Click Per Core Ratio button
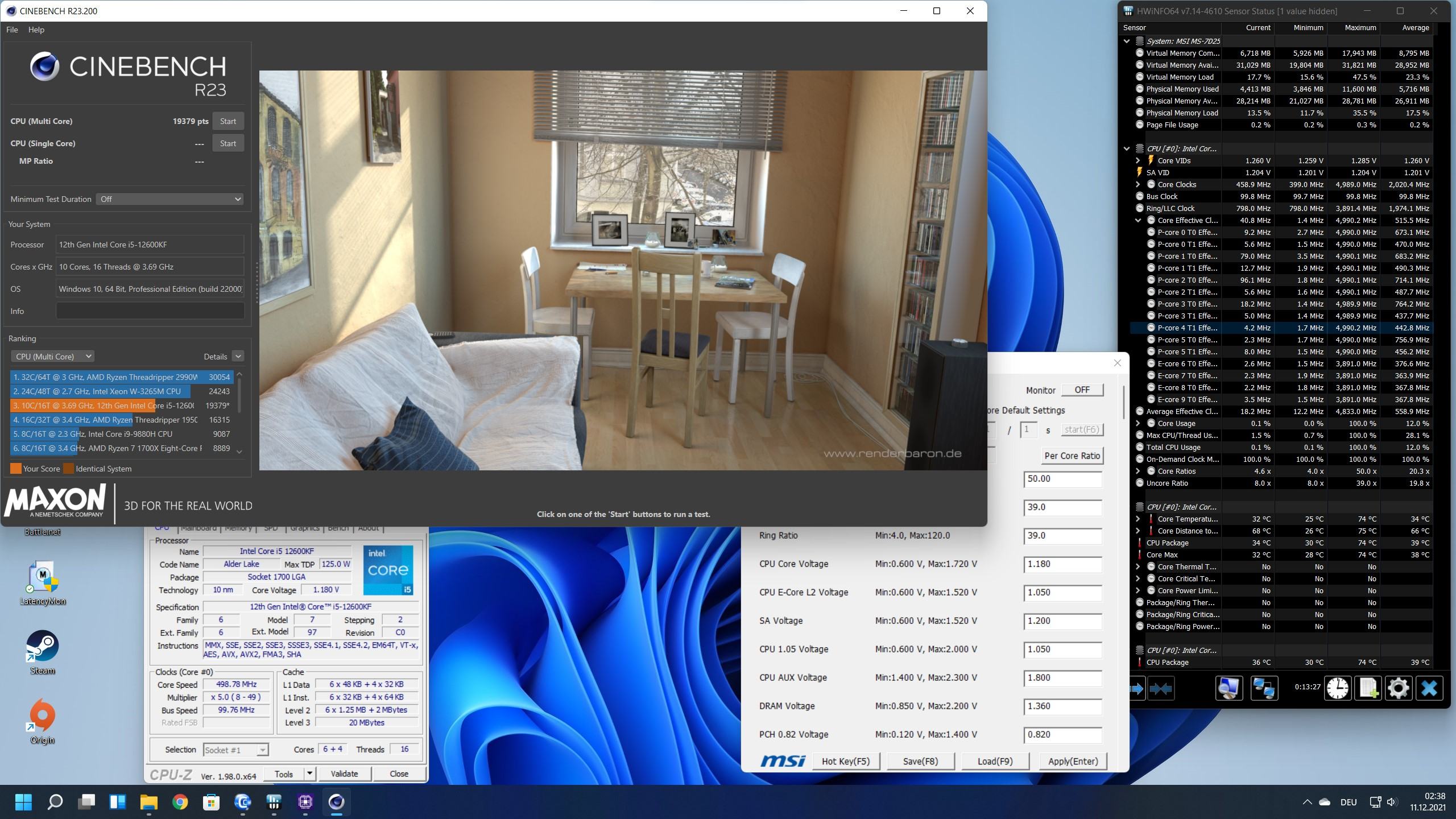The image size is (1456, 819). coord(1072,456)
